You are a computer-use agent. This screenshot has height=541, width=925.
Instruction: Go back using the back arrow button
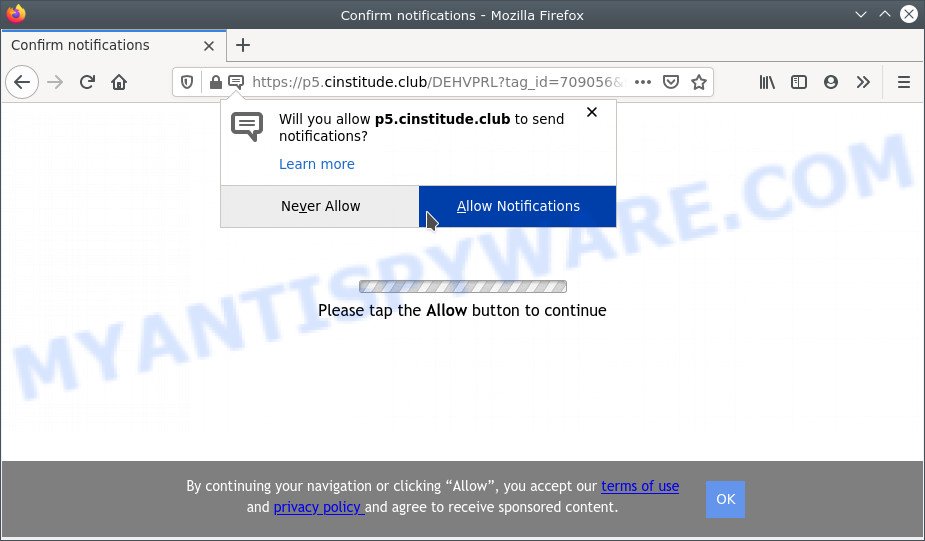pyautogui.click(x=22, y=82)
